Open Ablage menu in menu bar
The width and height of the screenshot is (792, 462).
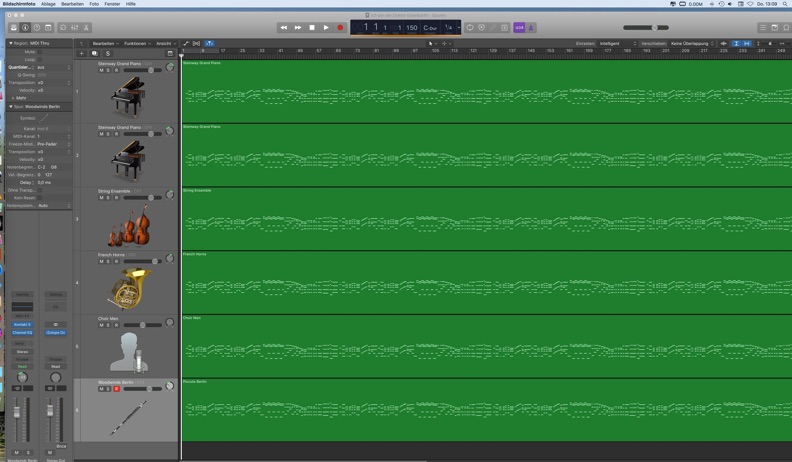[48, 4]
